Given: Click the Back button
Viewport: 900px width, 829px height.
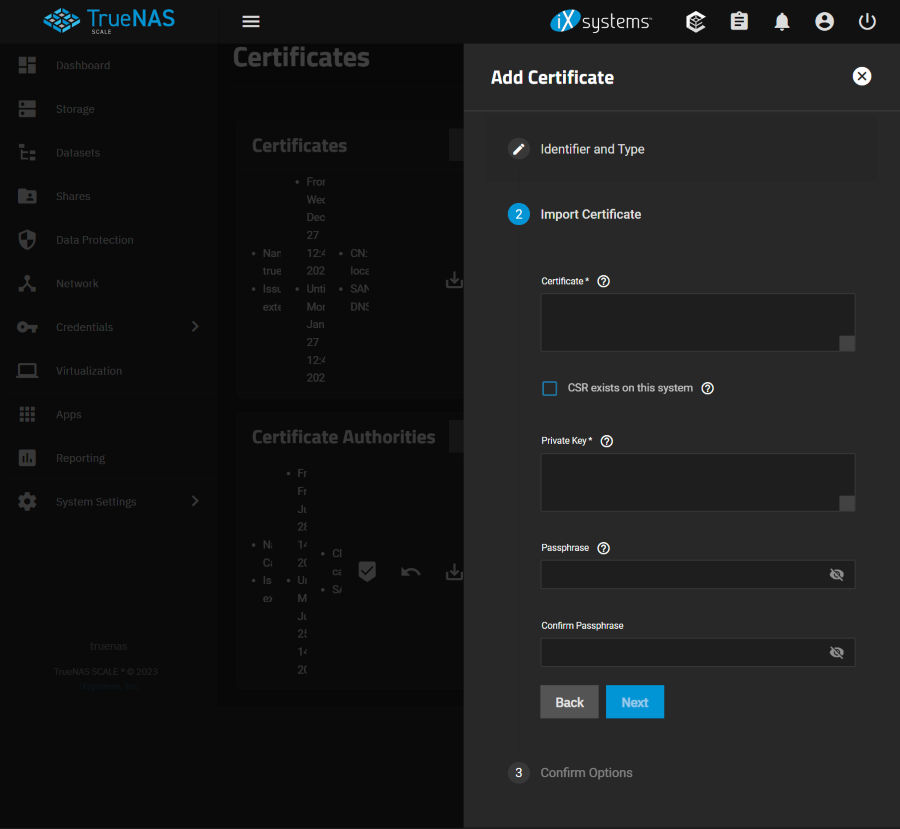Looking at the screenshot, I should click(x=569, y=702).
